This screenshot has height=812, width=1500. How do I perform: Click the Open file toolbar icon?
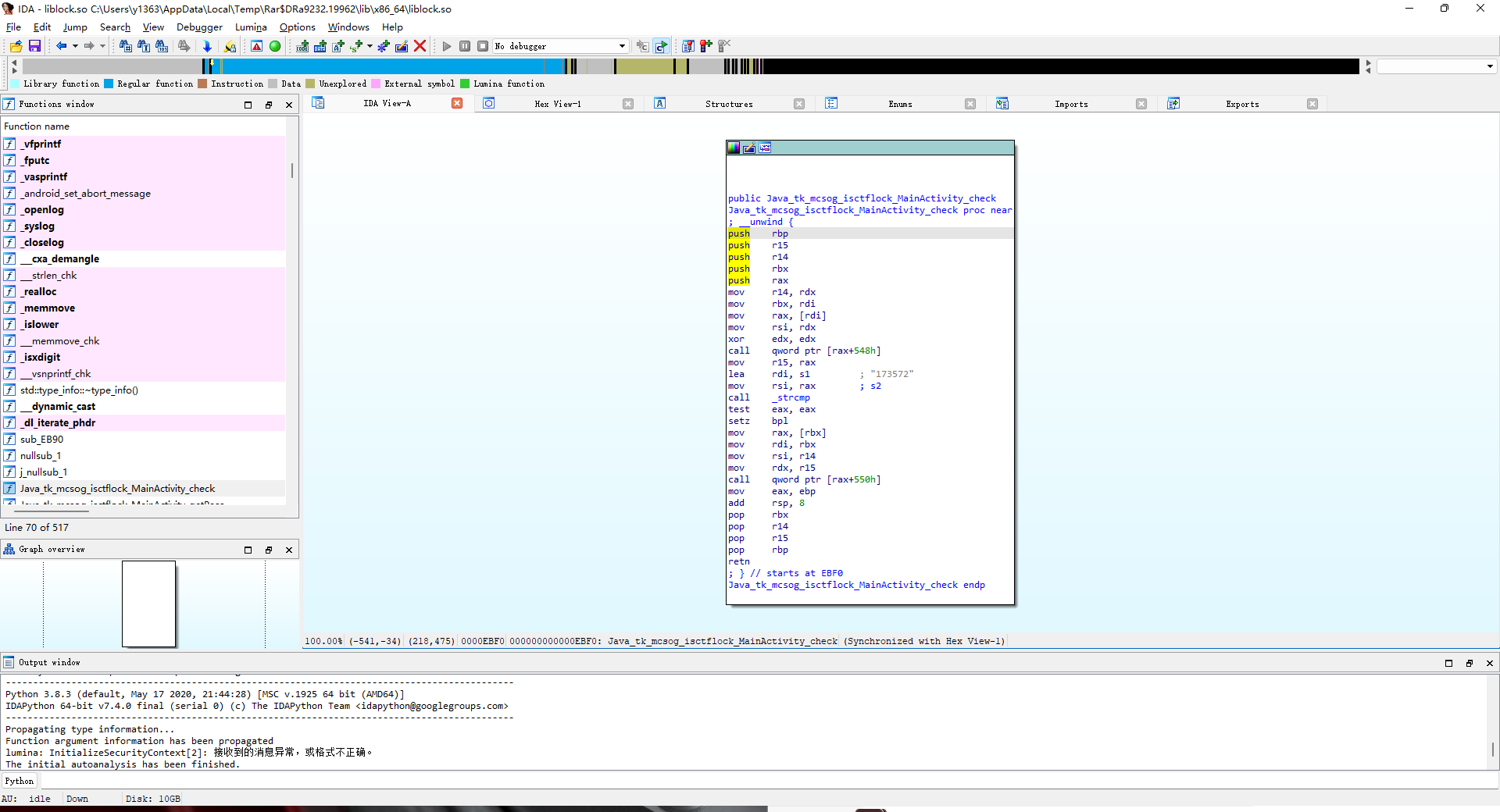pyautogui.click(x=16, y=46)
